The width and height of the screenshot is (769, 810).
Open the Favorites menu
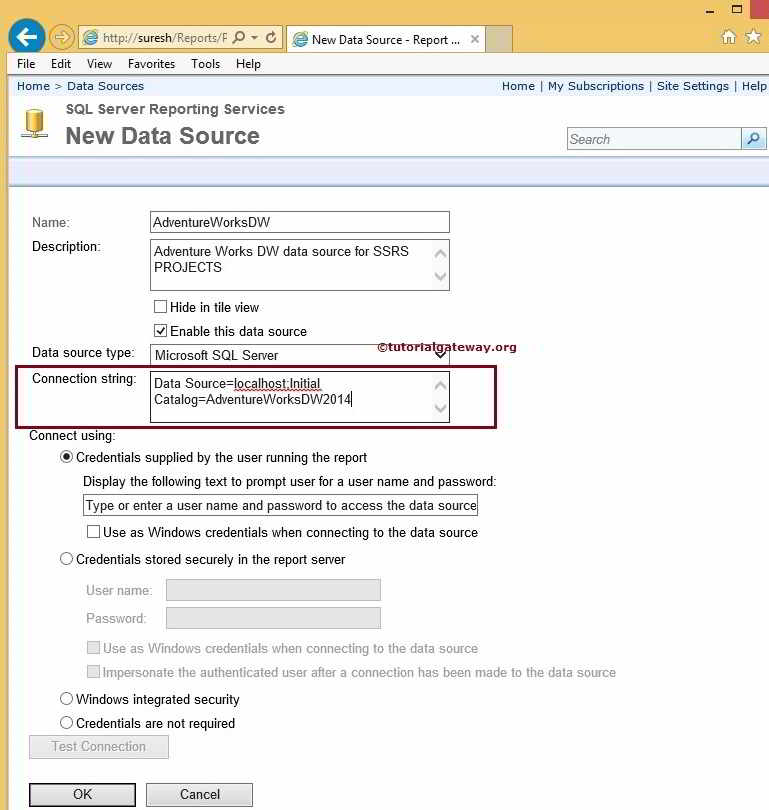[x=151, y=64]
